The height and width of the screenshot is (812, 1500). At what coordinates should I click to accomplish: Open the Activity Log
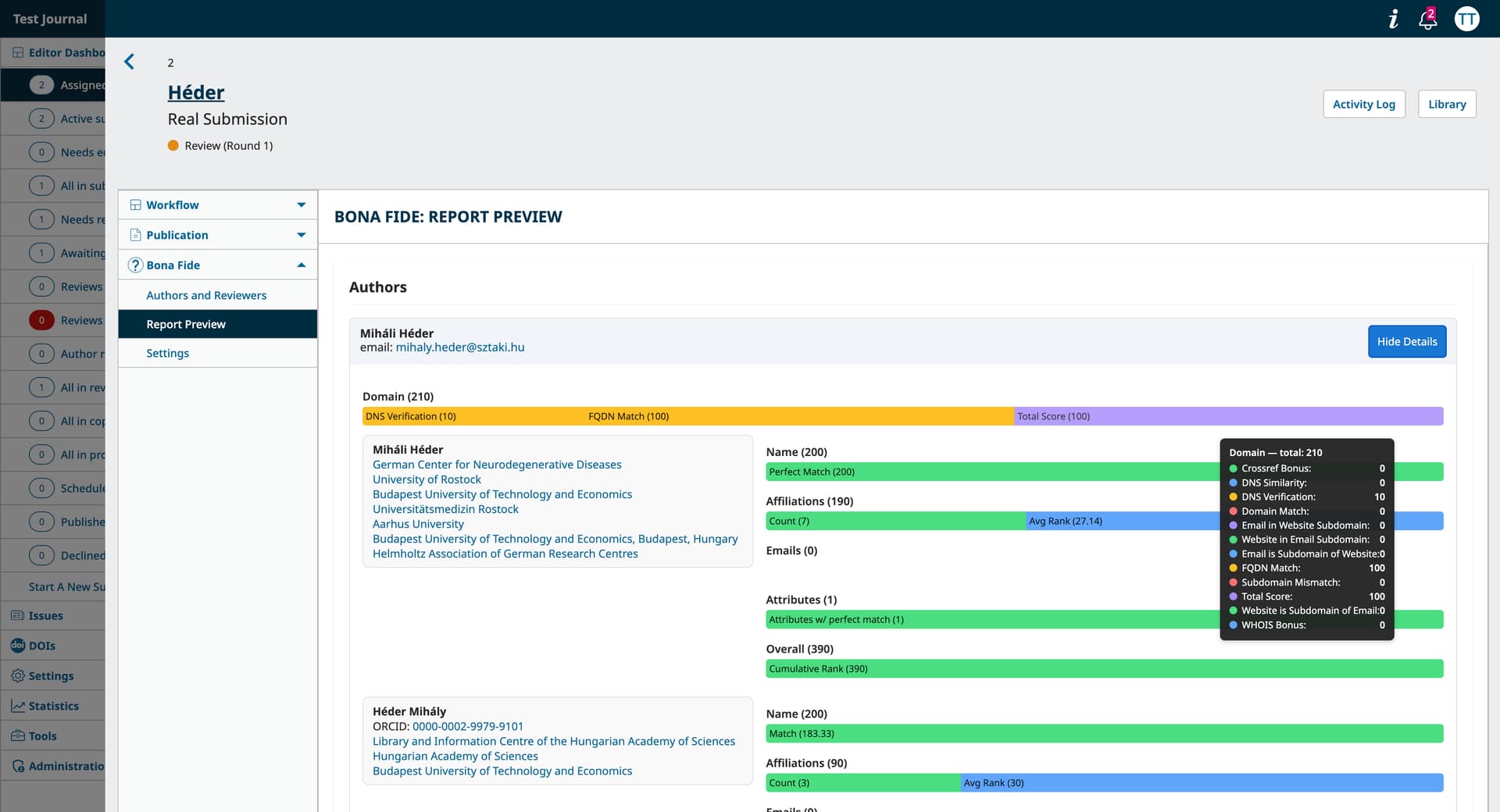point(1363,104)
